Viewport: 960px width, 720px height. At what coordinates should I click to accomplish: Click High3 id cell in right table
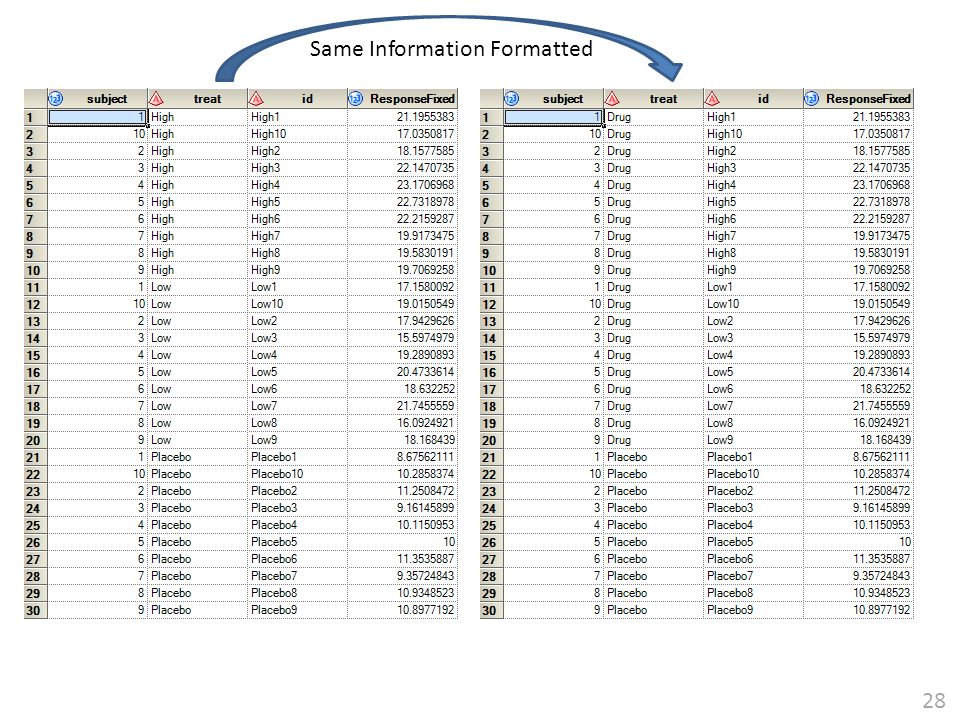click(753, 168)
